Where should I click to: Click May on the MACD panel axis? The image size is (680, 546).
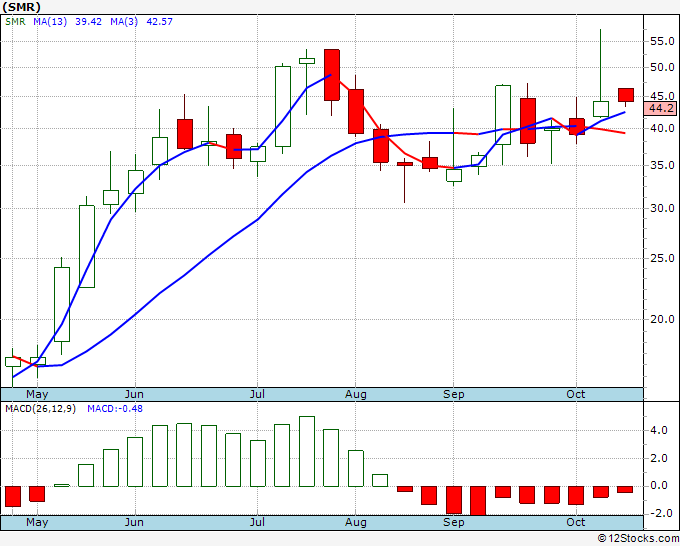(x=37, y=522)
